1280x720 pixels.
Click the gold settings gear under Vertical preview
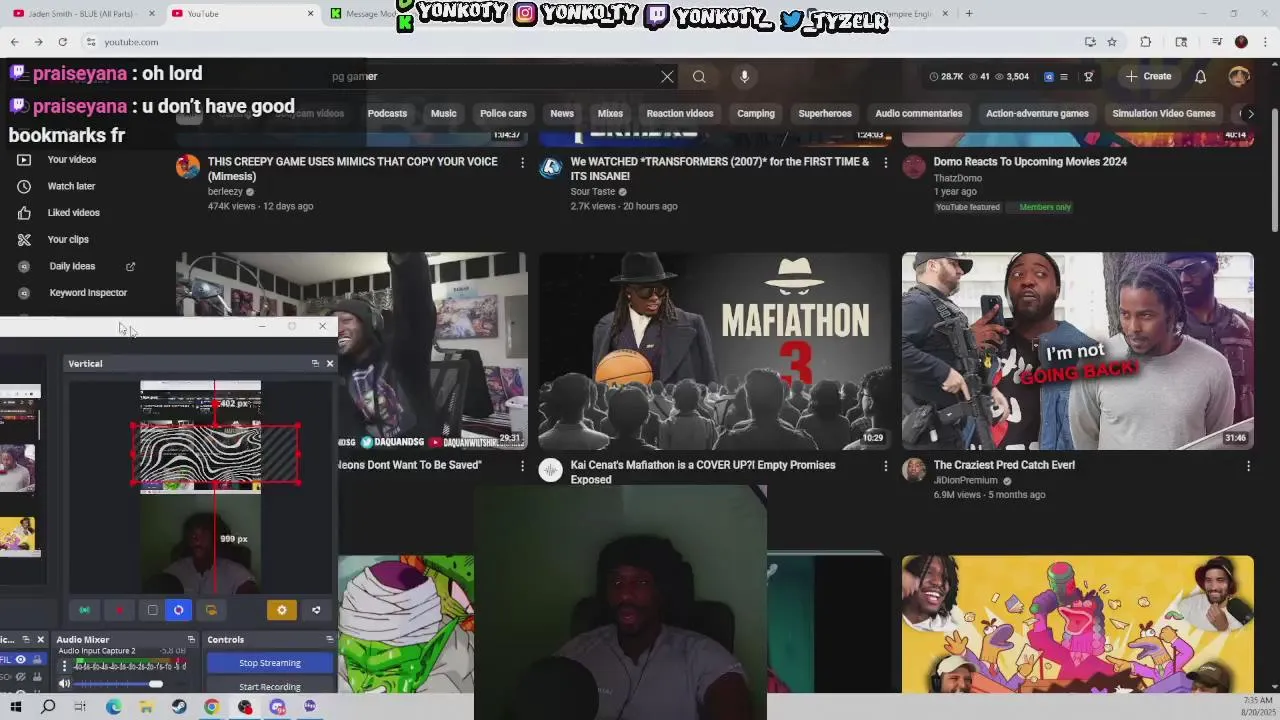pyautogui.click(x=281, y=610)
